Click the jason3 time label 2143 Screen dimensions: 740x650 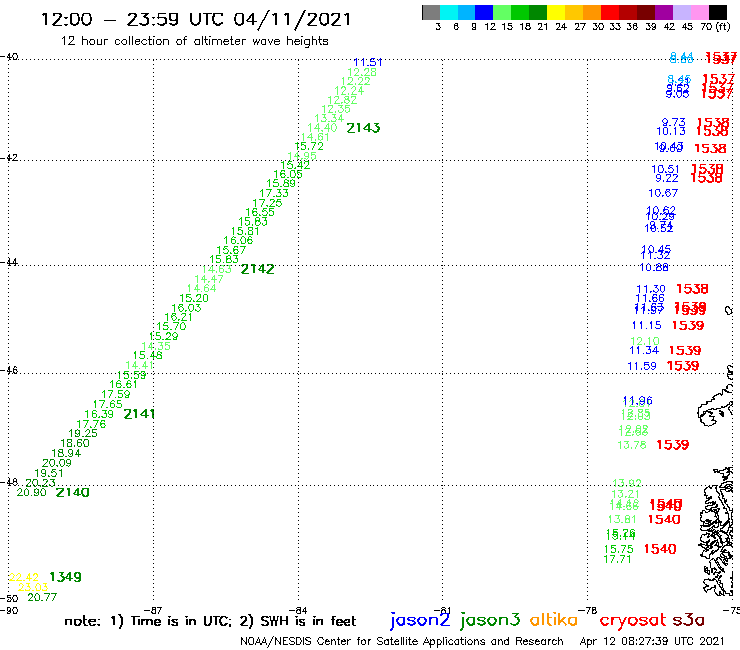click(363, 128)
